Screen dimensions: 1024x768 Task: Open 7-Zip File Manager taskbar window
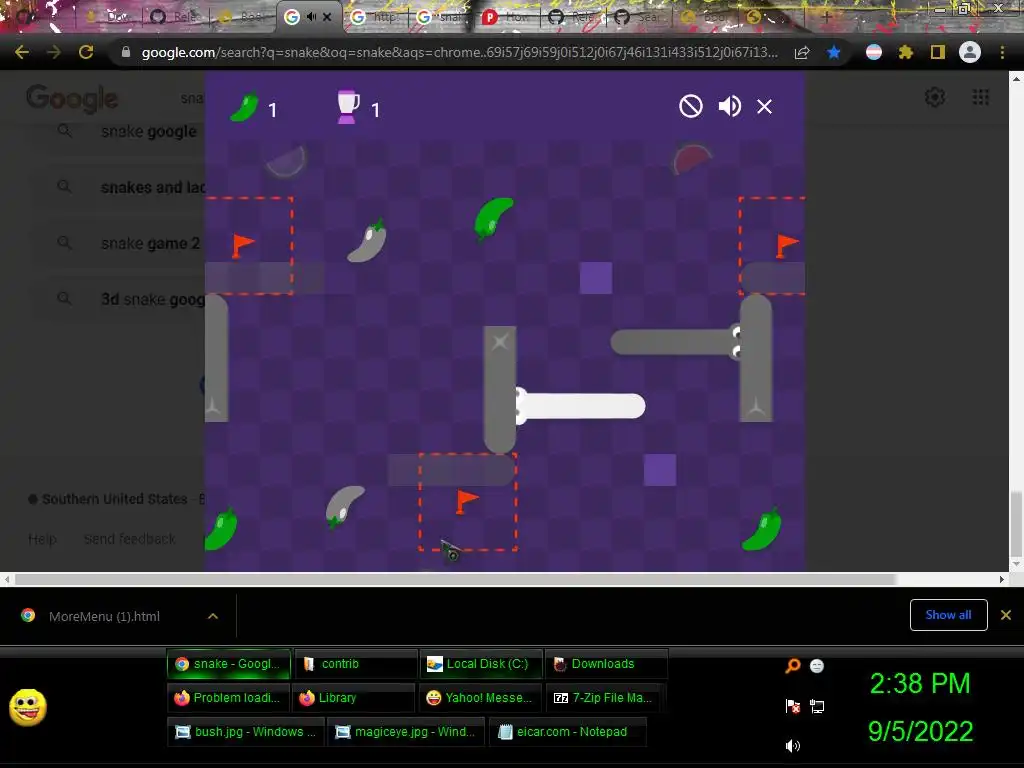(606, 697)
